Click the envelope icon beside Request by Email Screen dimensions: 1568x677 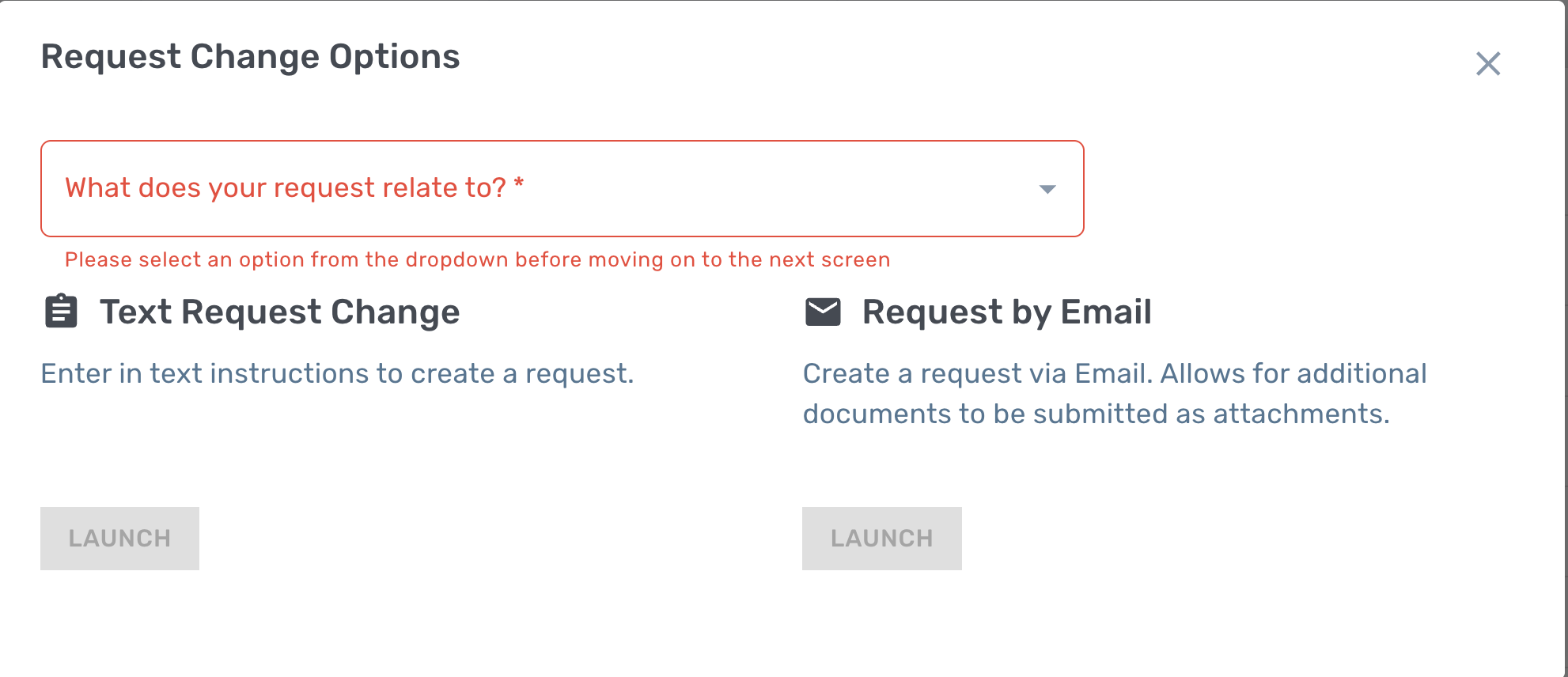pos(823,312)
